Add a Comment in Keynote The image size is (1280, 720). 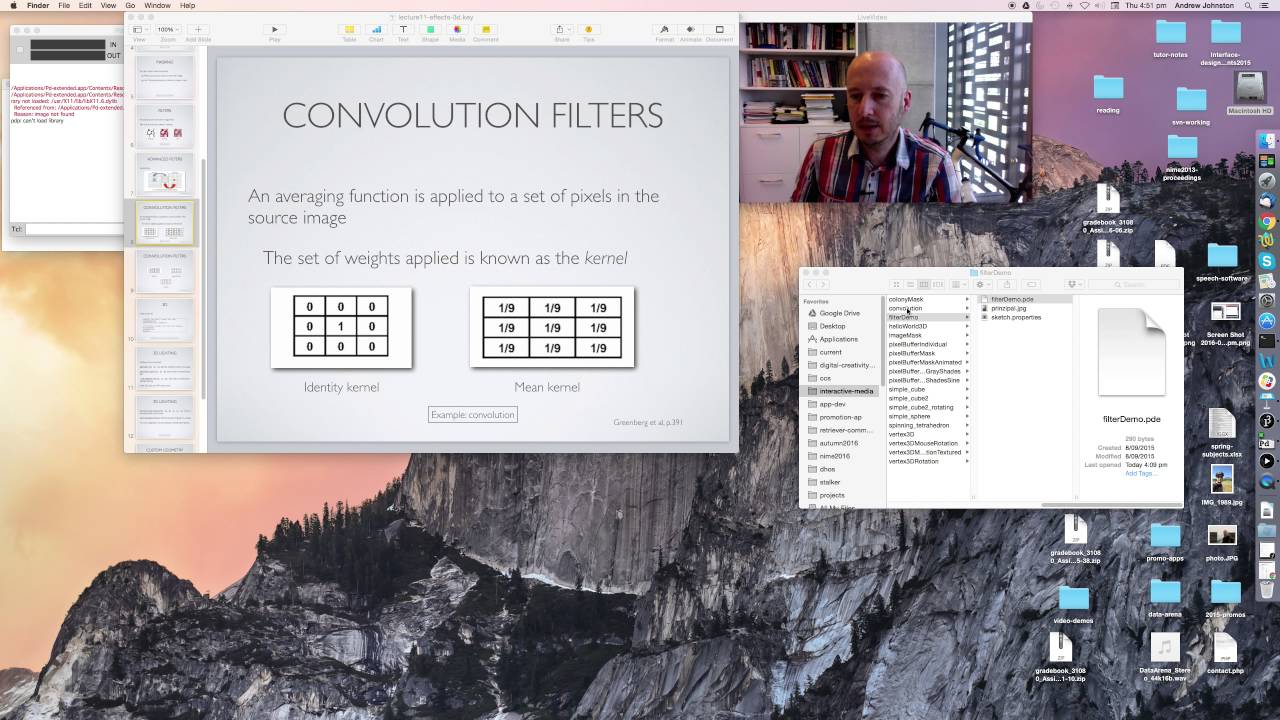pyautogui.click(x=485, y=32)
